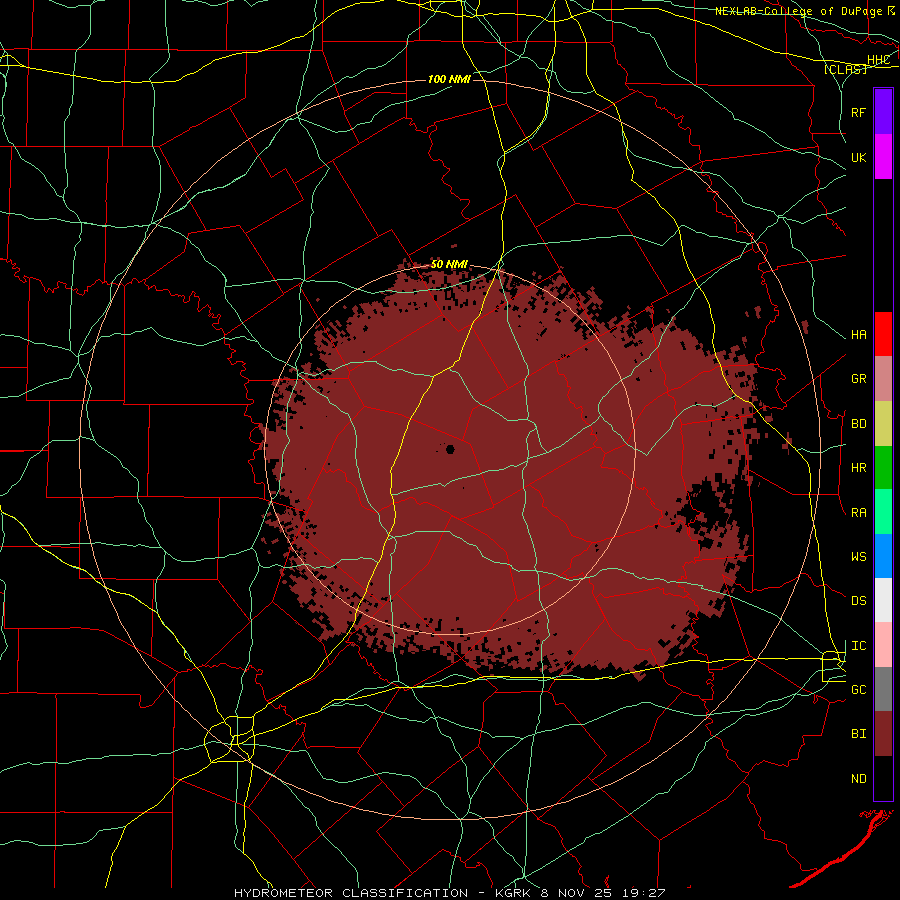Click the GR pink legend swatch
900x900 pixels.
pyautogui.click(x=883, y=378)
